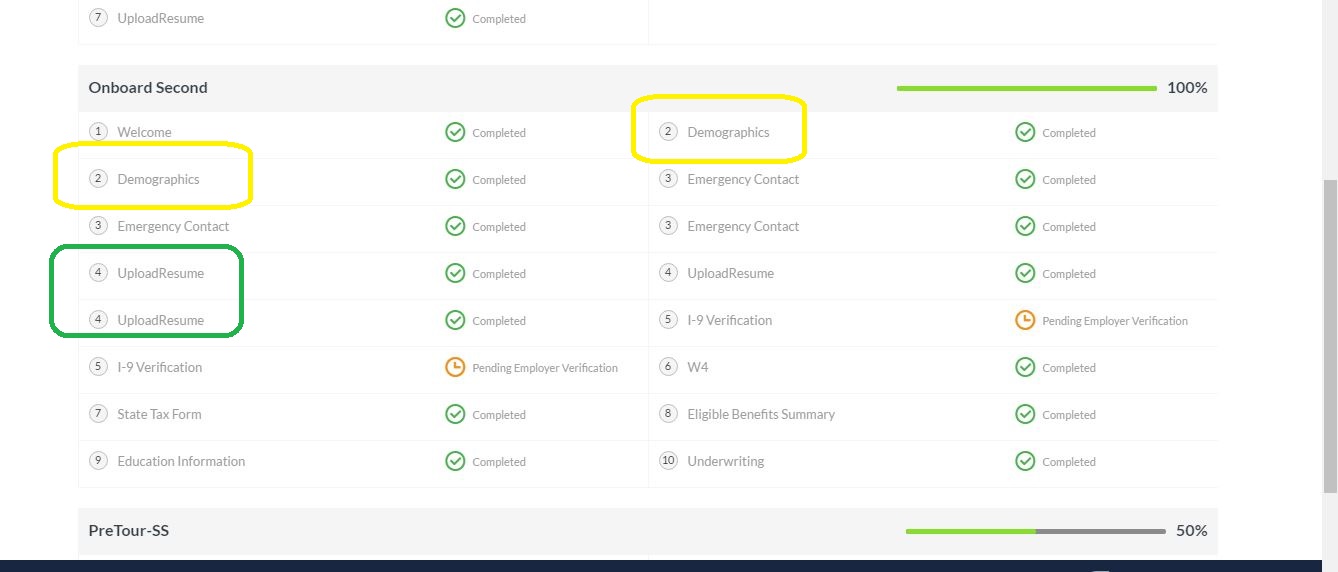Image resolution: width=1338 pixels, height=572 pixels.
Task: Go to the Education Information step
Action: click(x=181, y=461)
